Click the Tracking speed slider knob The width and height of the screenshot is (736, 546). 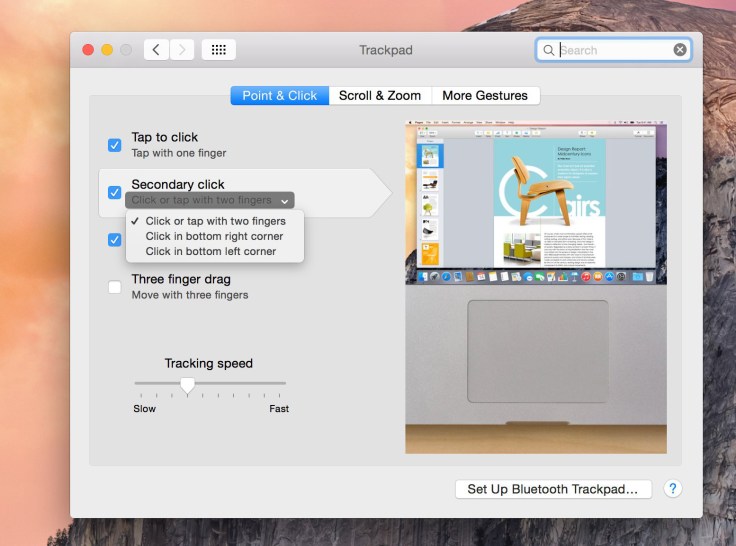point(187,385)
